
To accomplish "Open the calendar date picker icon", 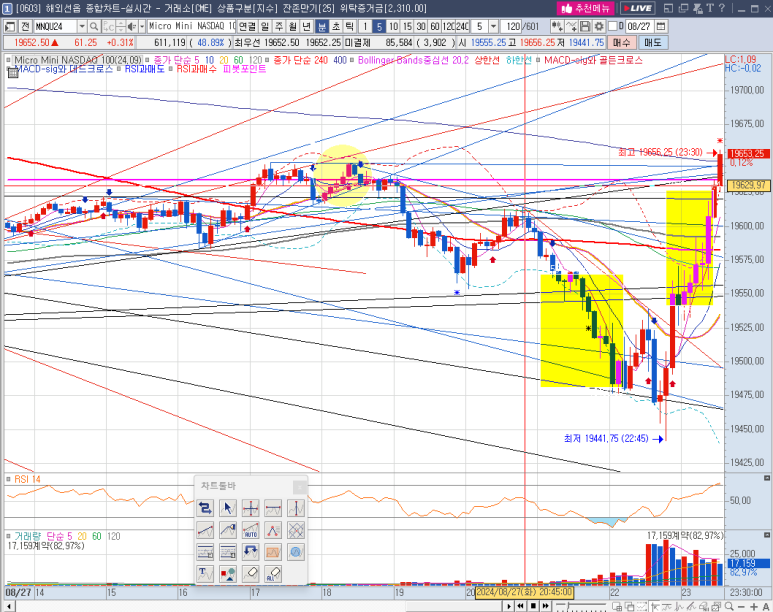I will coord(661,27).
